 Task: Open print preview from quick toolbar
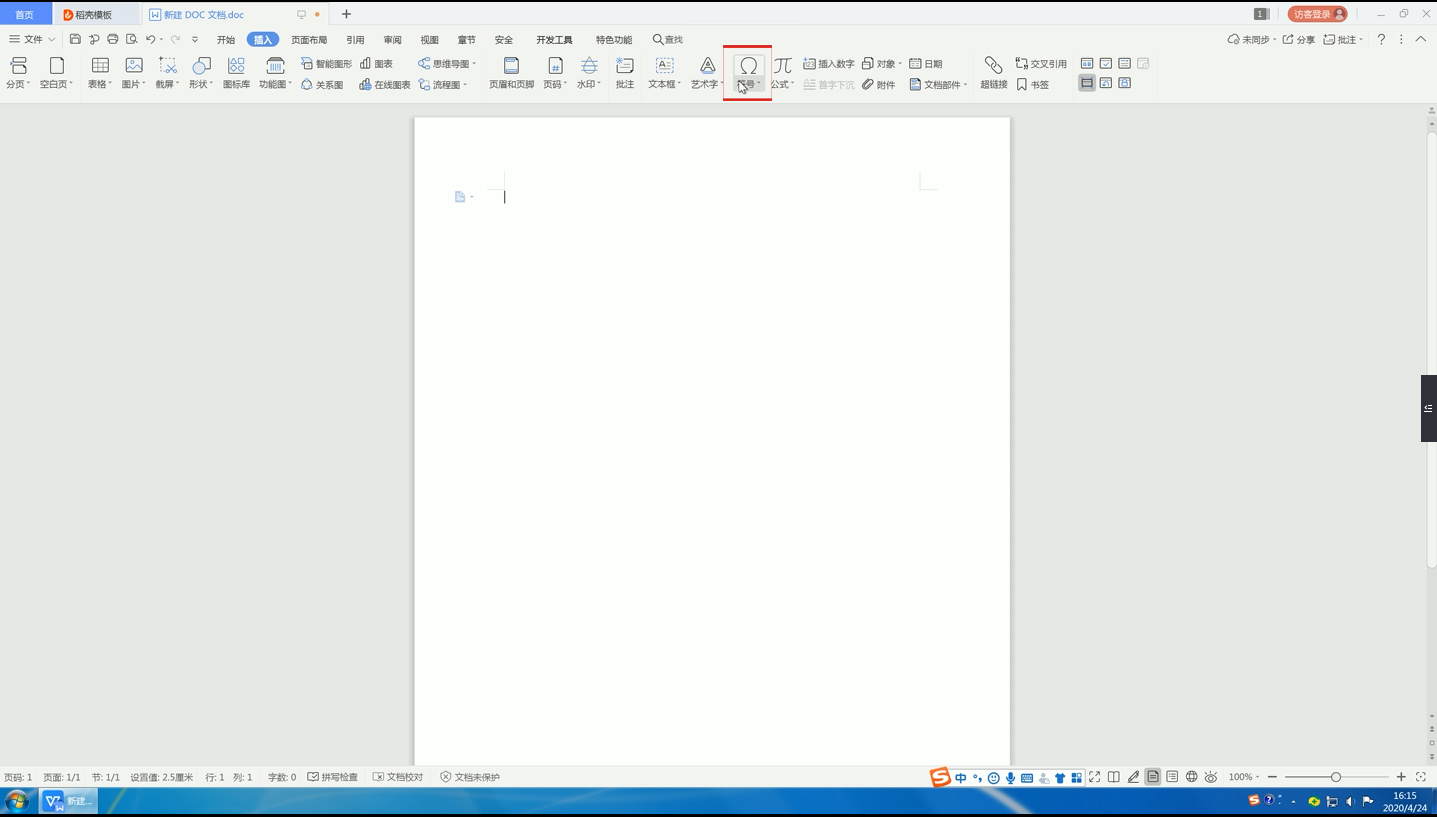point(131,39)
